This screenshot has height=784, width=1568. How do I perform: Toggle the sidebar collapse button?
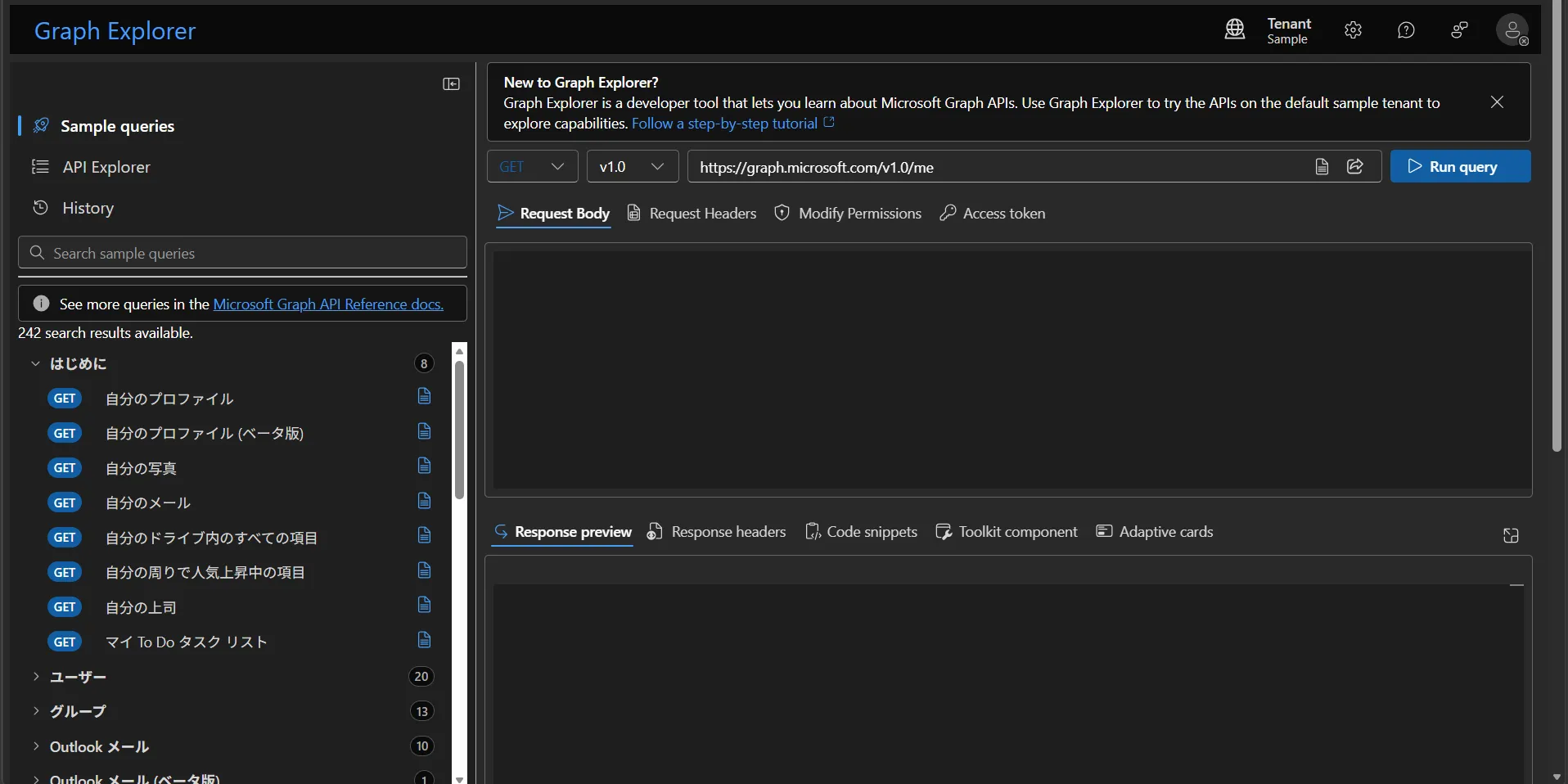click(x=451, y=84)
